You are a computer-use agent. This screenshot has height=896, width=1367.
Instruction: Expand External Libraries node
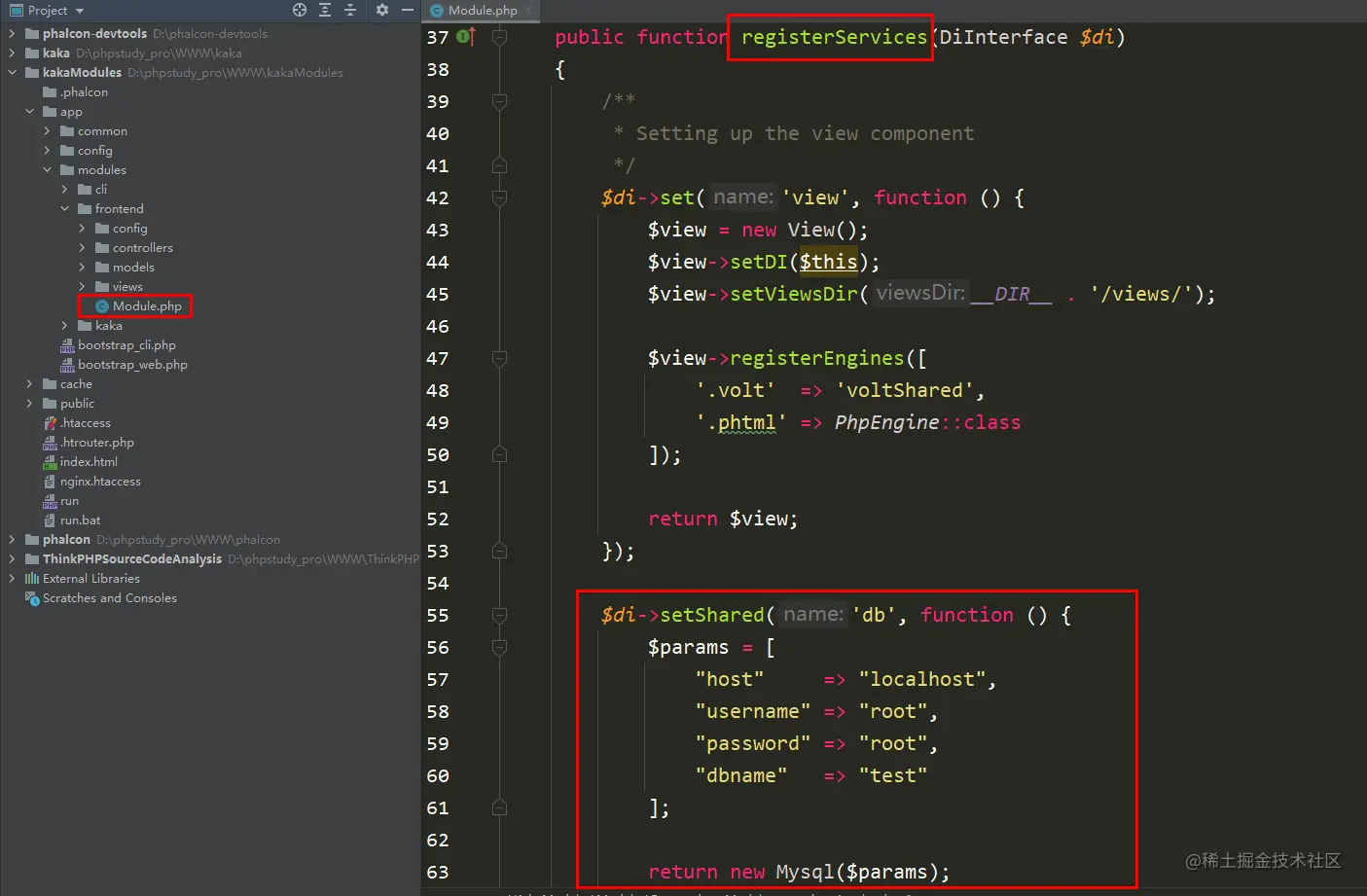coord(12,578)
